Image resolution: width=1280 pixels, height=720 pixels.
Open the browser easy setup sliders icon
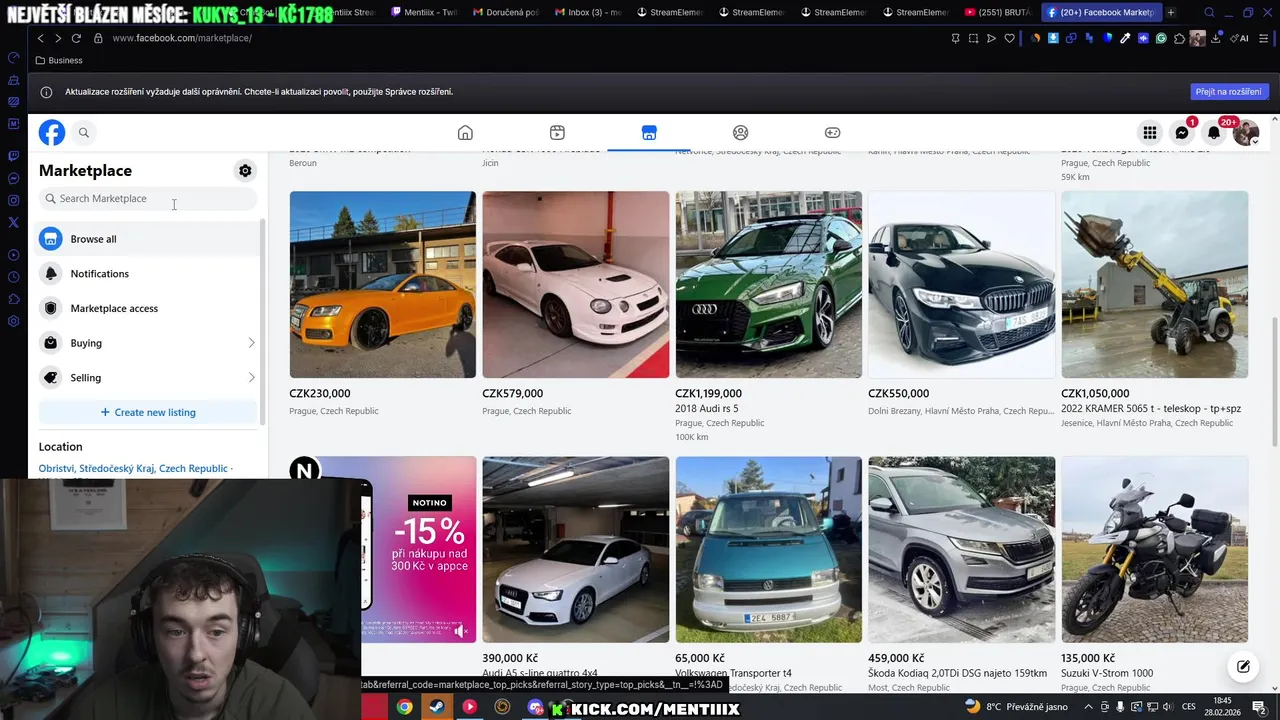click(x=1263, y=38)
